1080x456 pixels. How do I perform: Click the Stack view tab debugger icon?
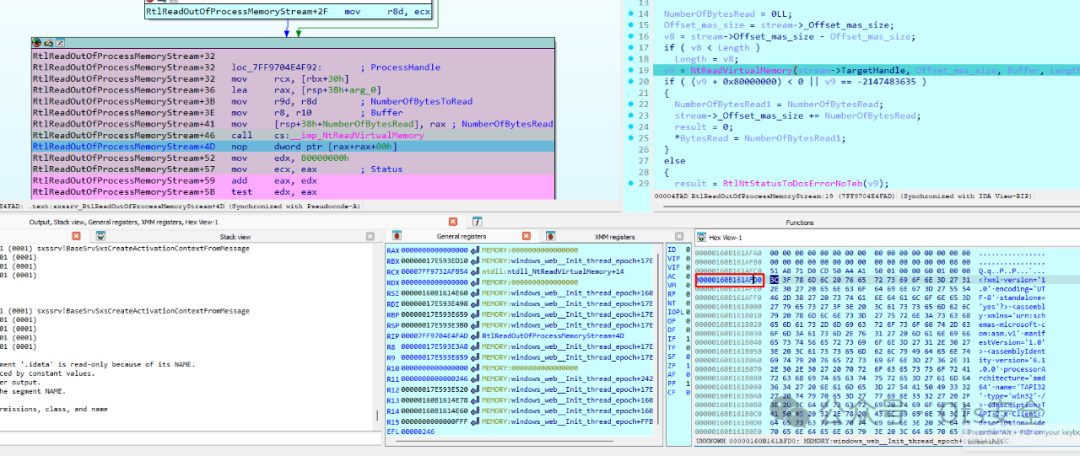(101, 236)
